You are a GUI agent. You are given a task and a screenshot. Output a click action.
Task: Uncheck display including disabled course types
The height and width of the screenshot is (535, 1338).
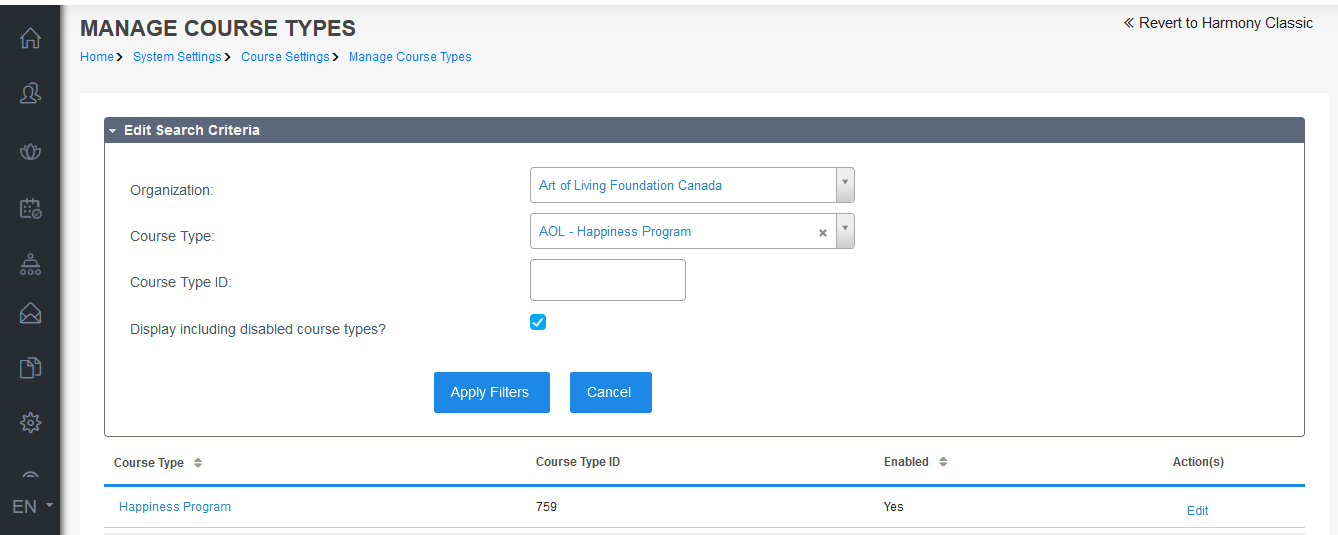coord(538,322)
